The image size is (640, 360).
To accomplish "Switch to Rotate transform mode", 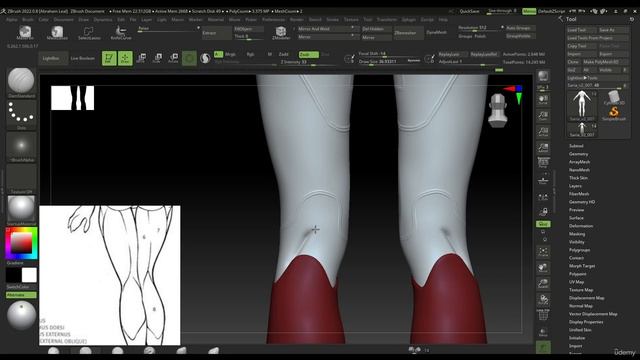I will coord(173,58).
